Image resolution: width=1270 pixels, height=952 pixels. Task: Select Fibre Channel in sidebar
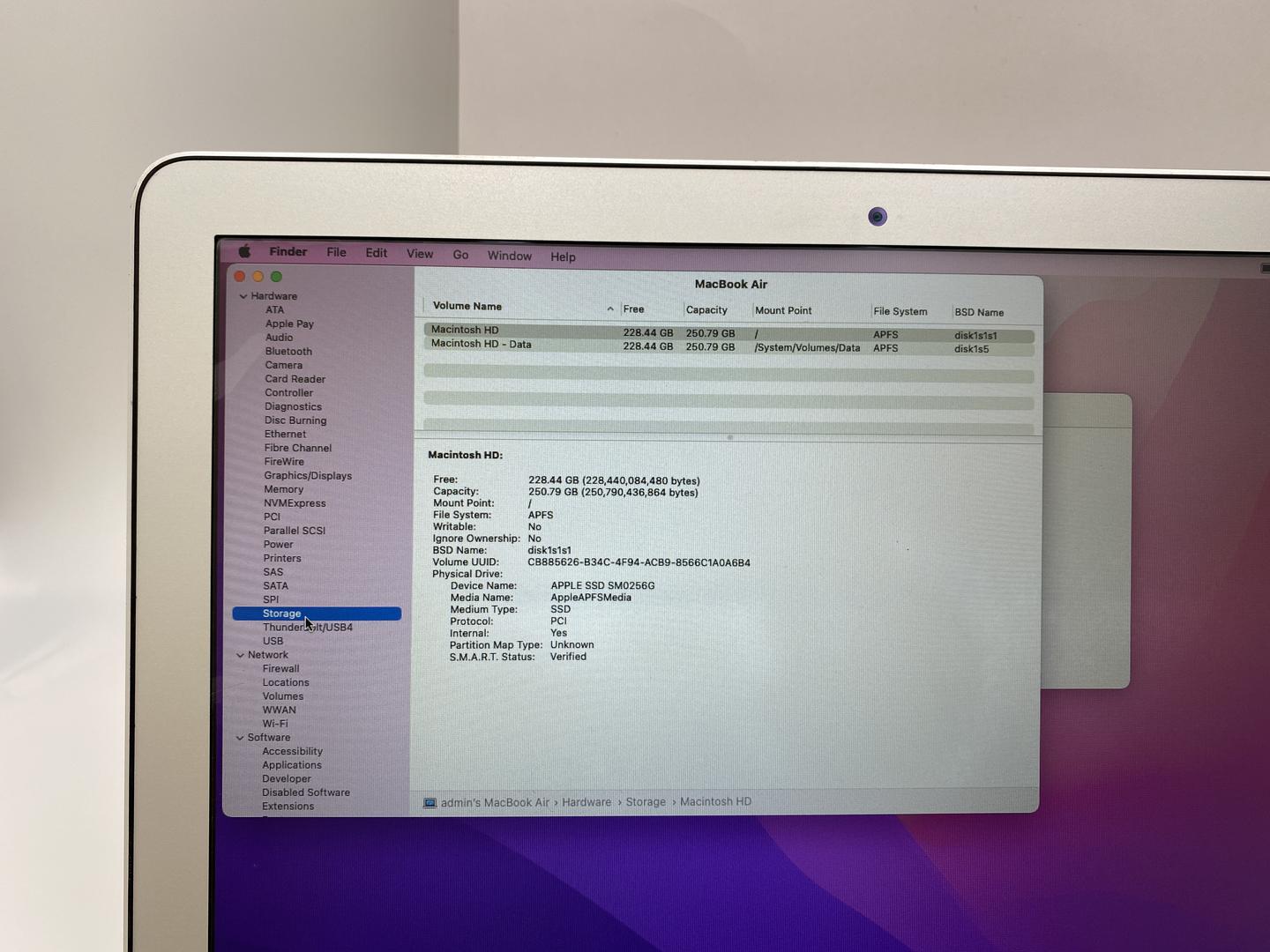point(297,448)
